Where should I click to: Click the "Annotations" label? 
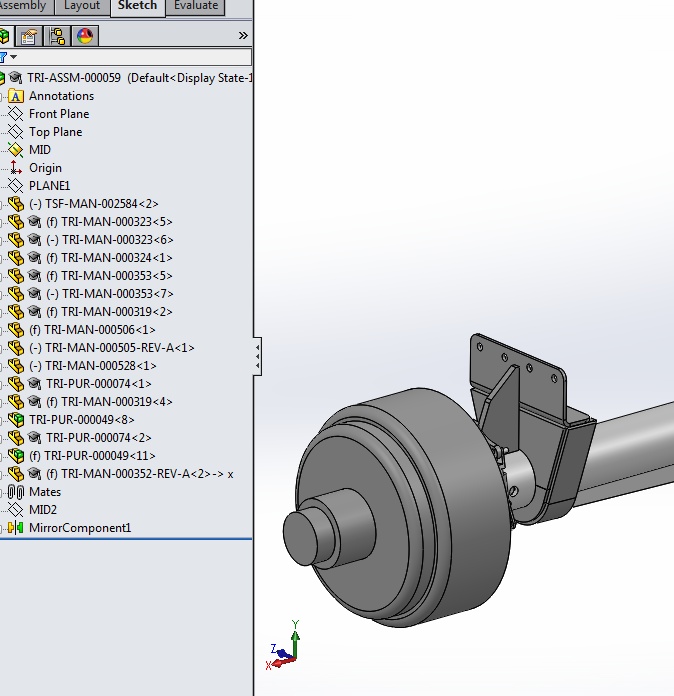click(x=62, y=96)
